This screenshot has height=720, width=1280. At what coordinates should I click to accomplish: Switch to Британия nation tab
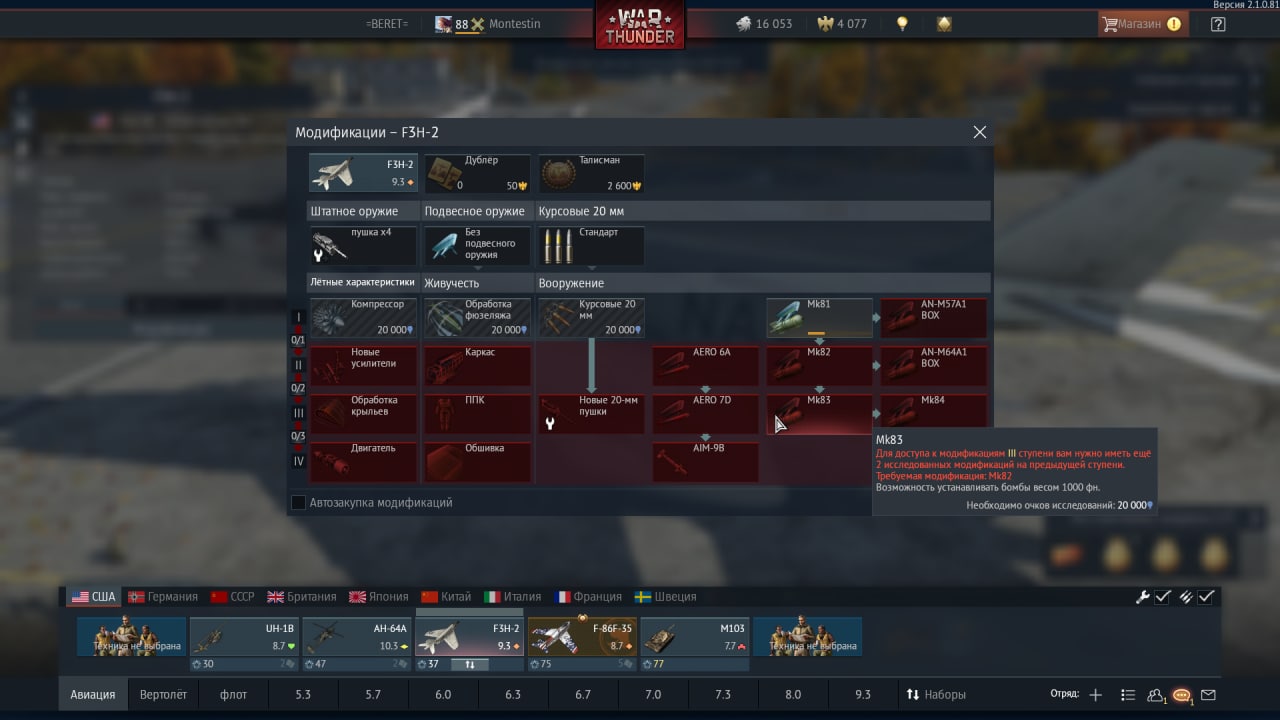tap(301, 597)
